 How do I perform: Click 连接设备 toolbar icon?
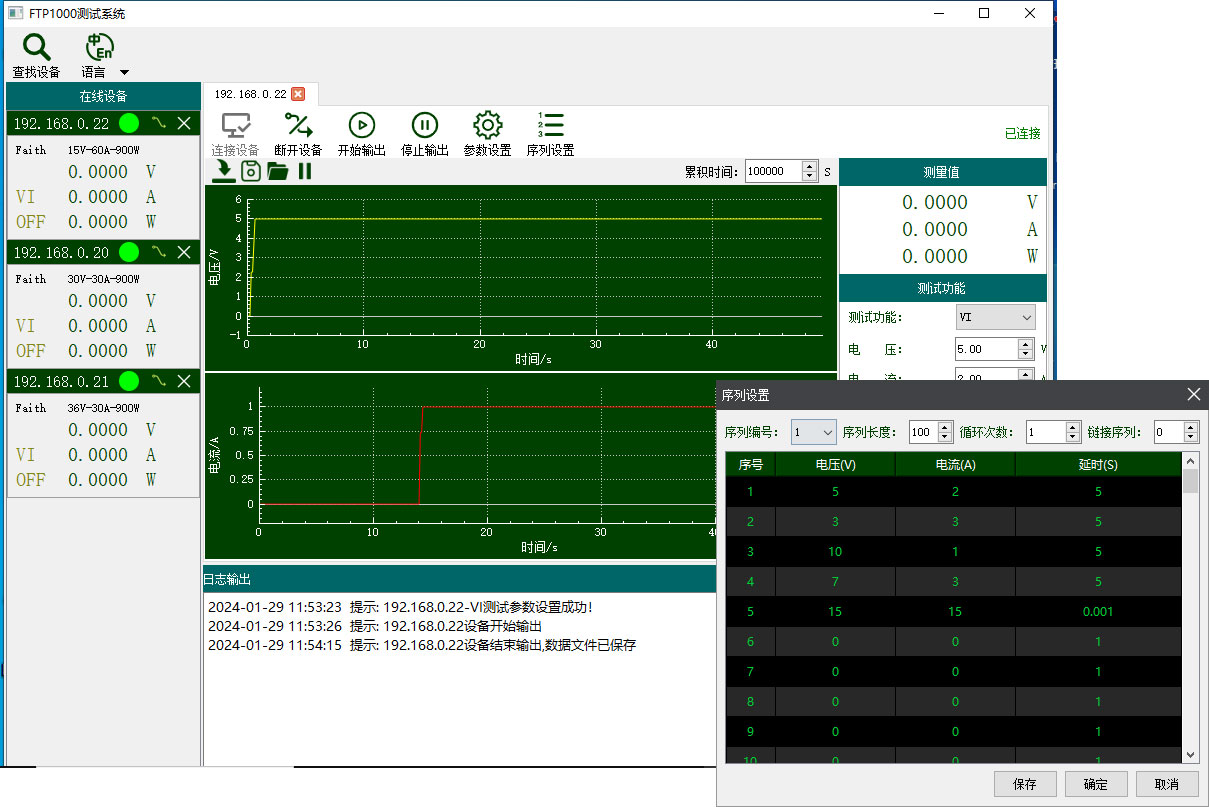(236, 126)
